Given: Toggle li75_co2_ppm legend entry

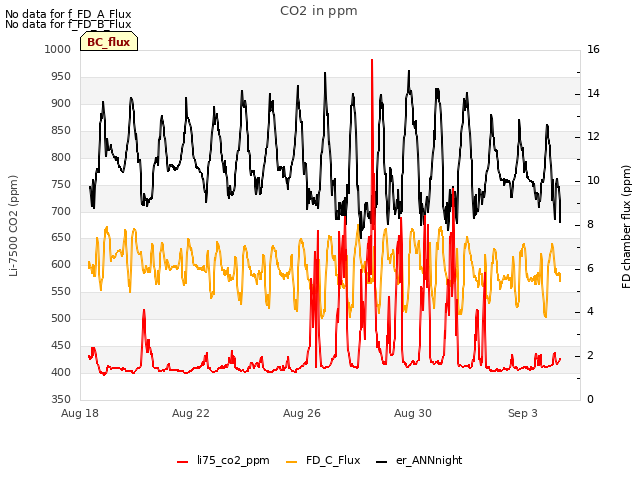Looking at the screenshot, I should (223, 460).
